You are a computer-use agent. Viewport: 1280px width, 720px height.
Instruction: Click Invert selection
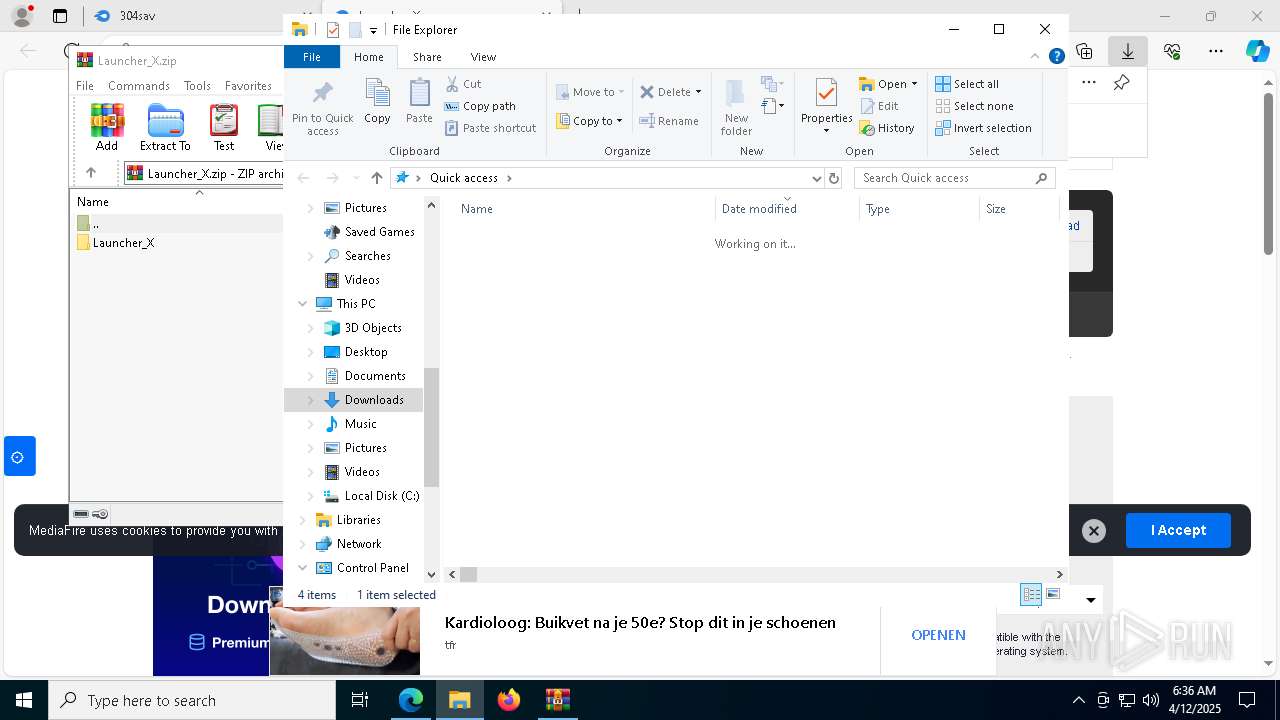click(x=983, y=128)
